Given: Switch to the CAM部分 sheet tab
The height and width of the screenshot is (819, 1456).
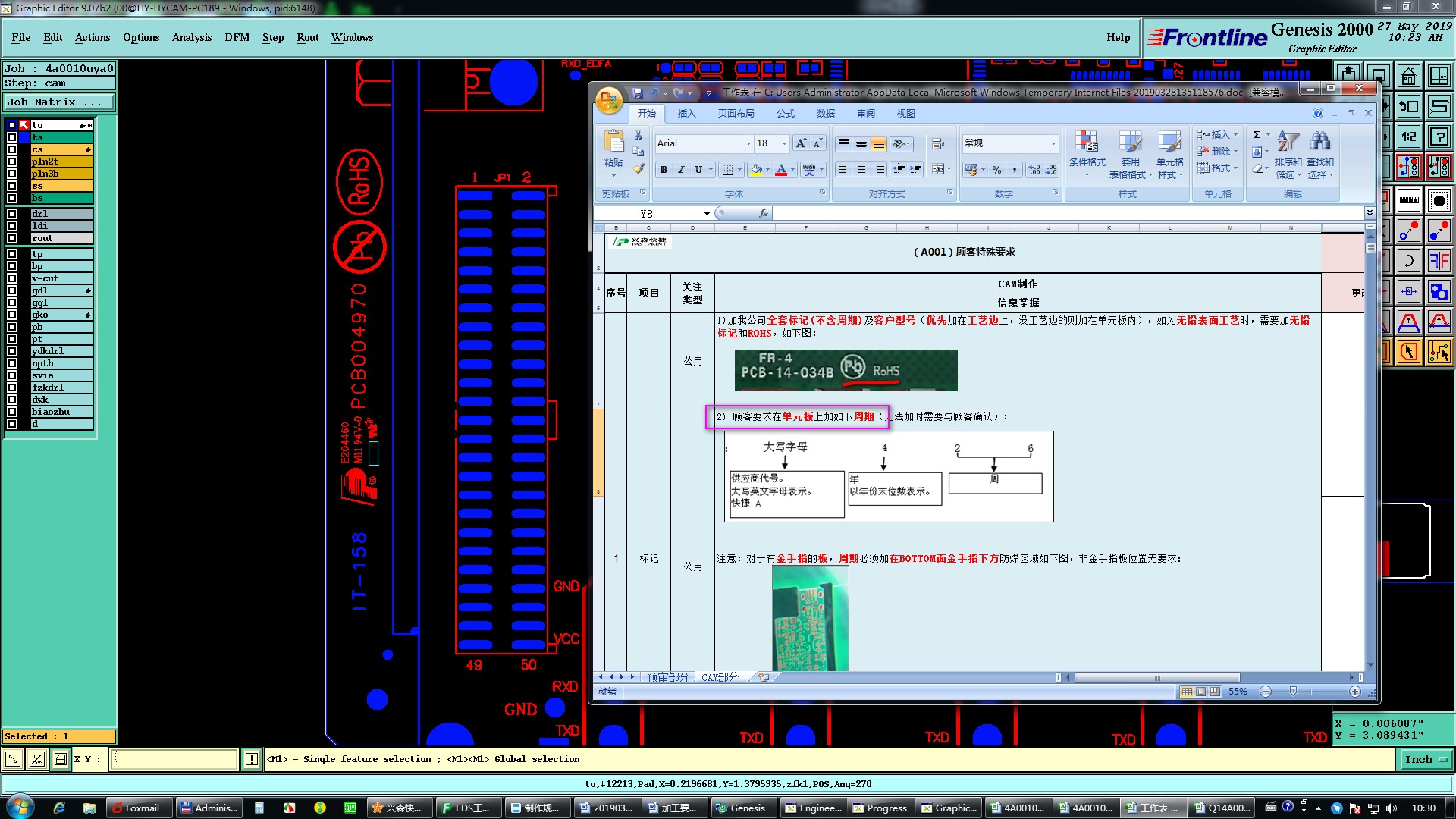Looking at the screenshot, I should point(719,677).
